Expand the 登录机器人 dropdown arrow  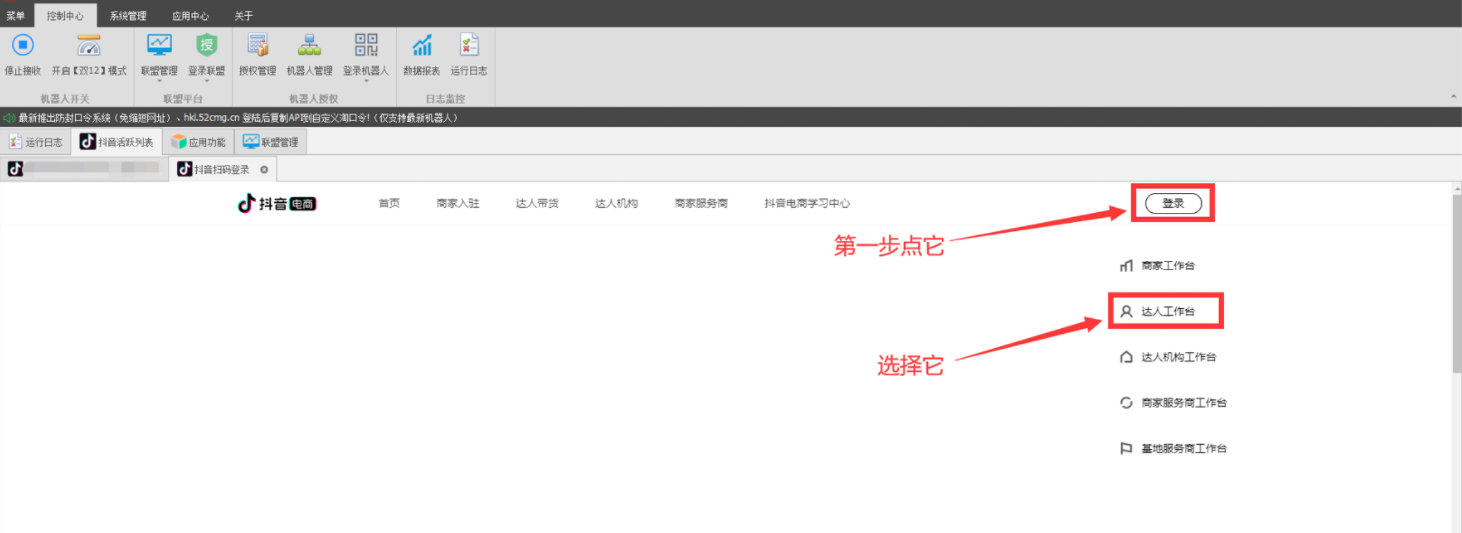coord(366,81)
